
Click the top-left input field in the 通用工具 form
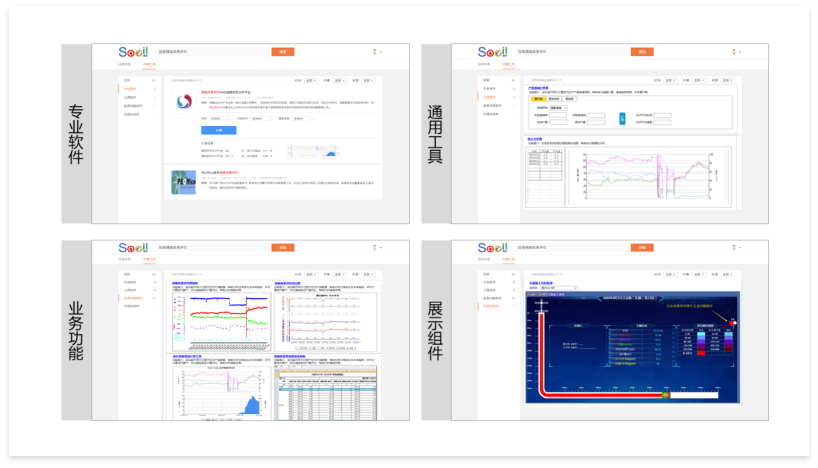[x=558, y=115]
